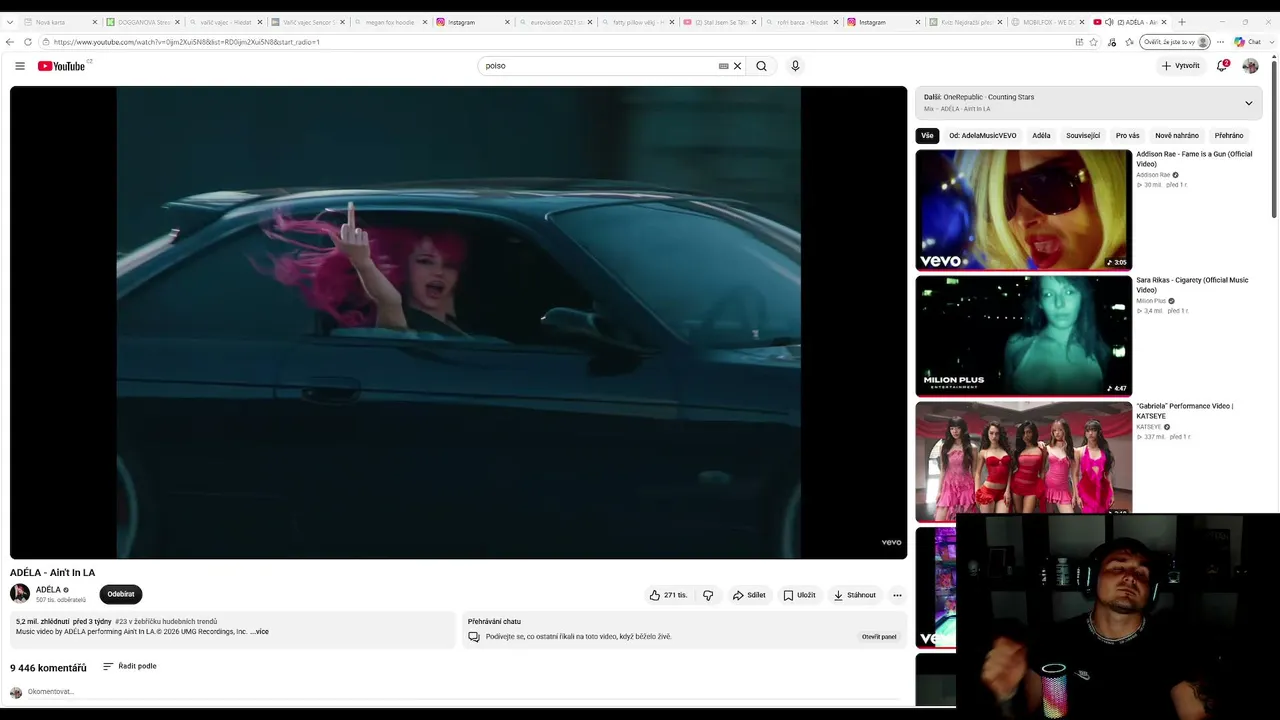Open split screen icon in address bar
Screen dimensions: 1280x720
pyautogui.click(x=1079, y=42)
